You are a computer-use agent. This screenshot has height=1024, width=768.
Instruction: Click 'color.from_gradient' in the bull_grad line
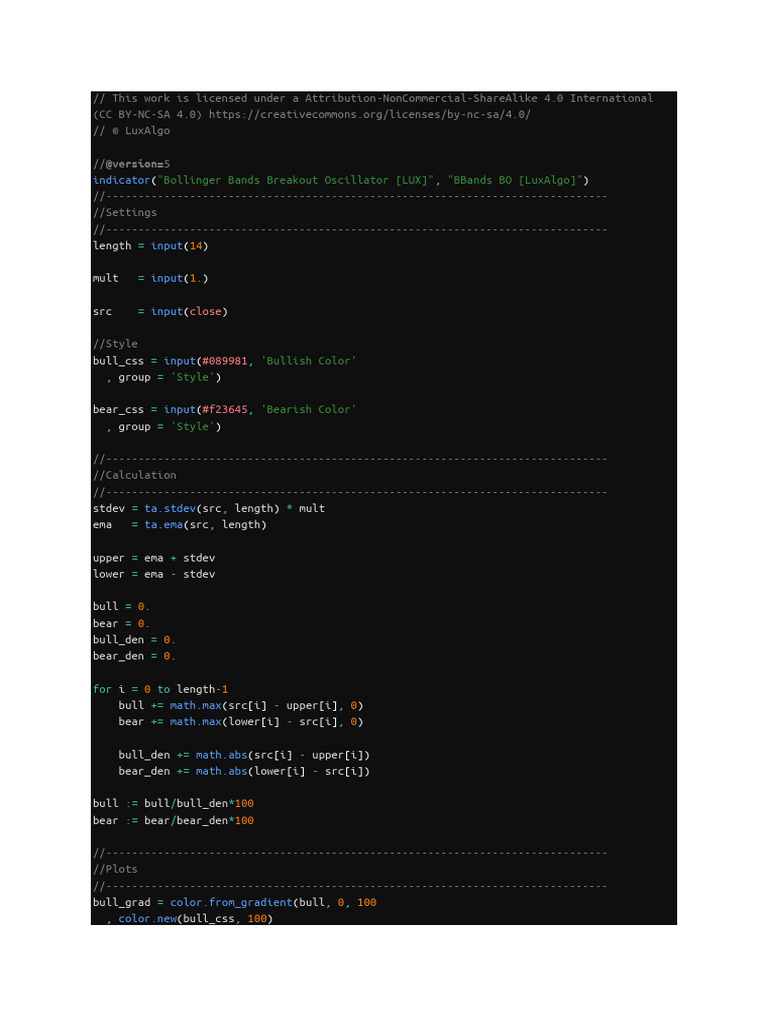coord(231,903)
